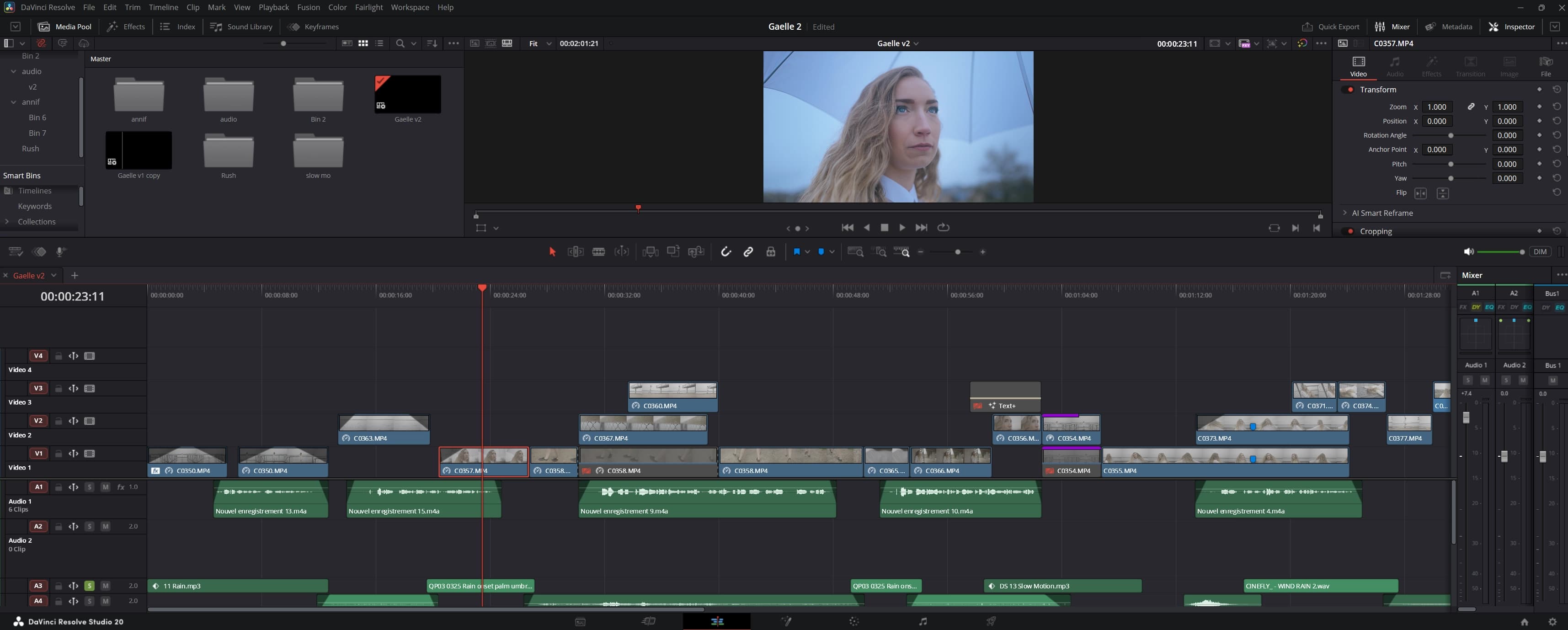Open the Fusion page from the bottom bar
The image size is (1568, 630).
pos(786,621)
